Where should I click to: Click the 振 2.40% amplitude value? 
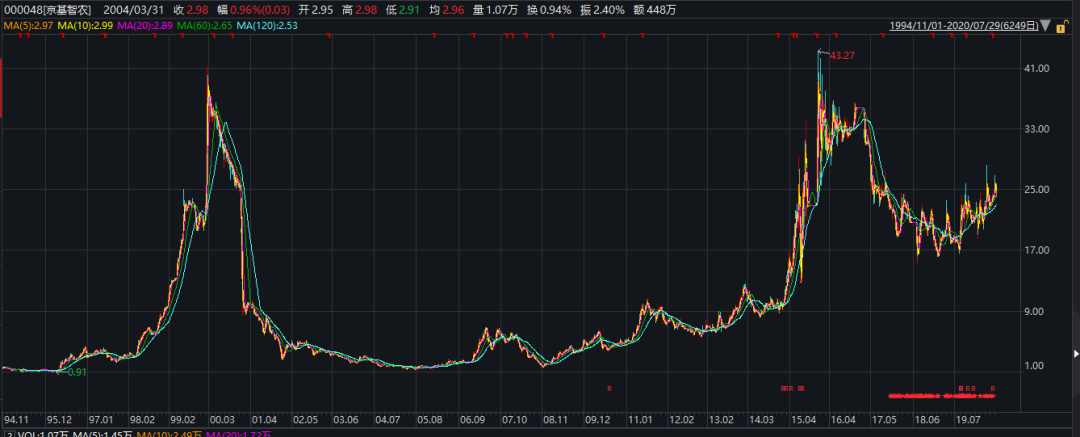click(x=601, y=10)
